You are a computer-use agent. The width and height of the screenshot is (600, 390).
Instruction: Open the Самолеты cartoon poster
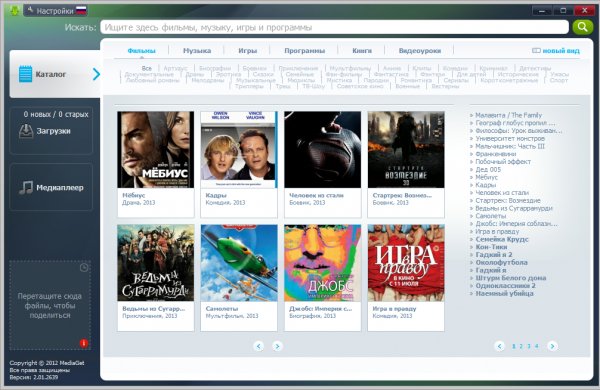(x=239, y=263)
